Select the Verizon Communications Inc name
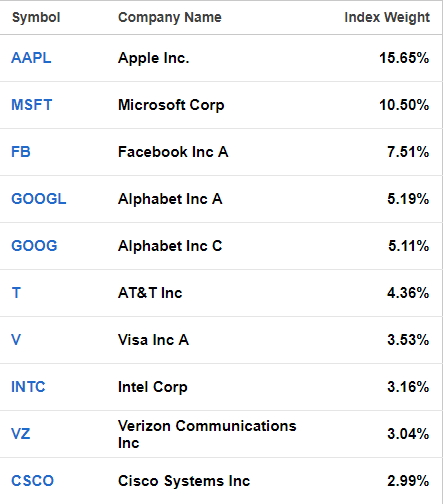 coord(207,434)
